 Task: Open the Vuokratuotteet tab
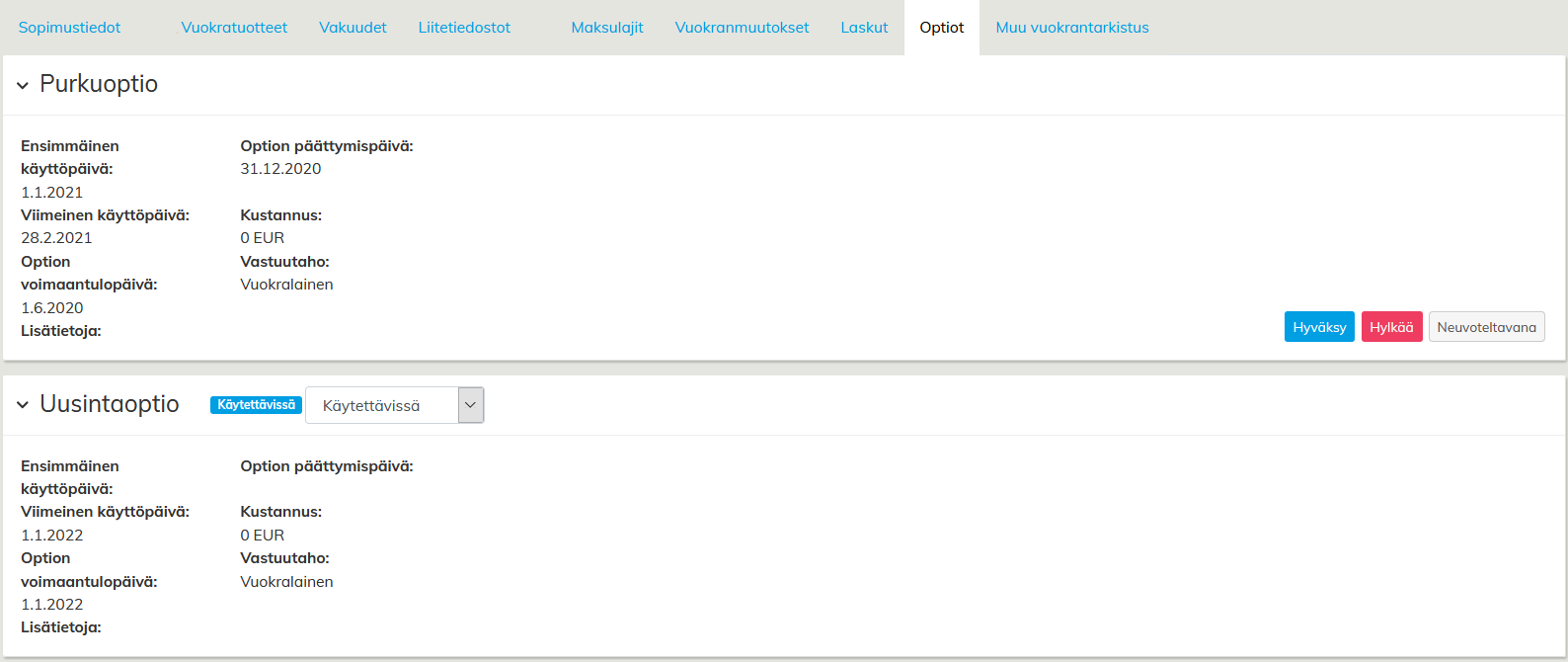click(234, 28)
